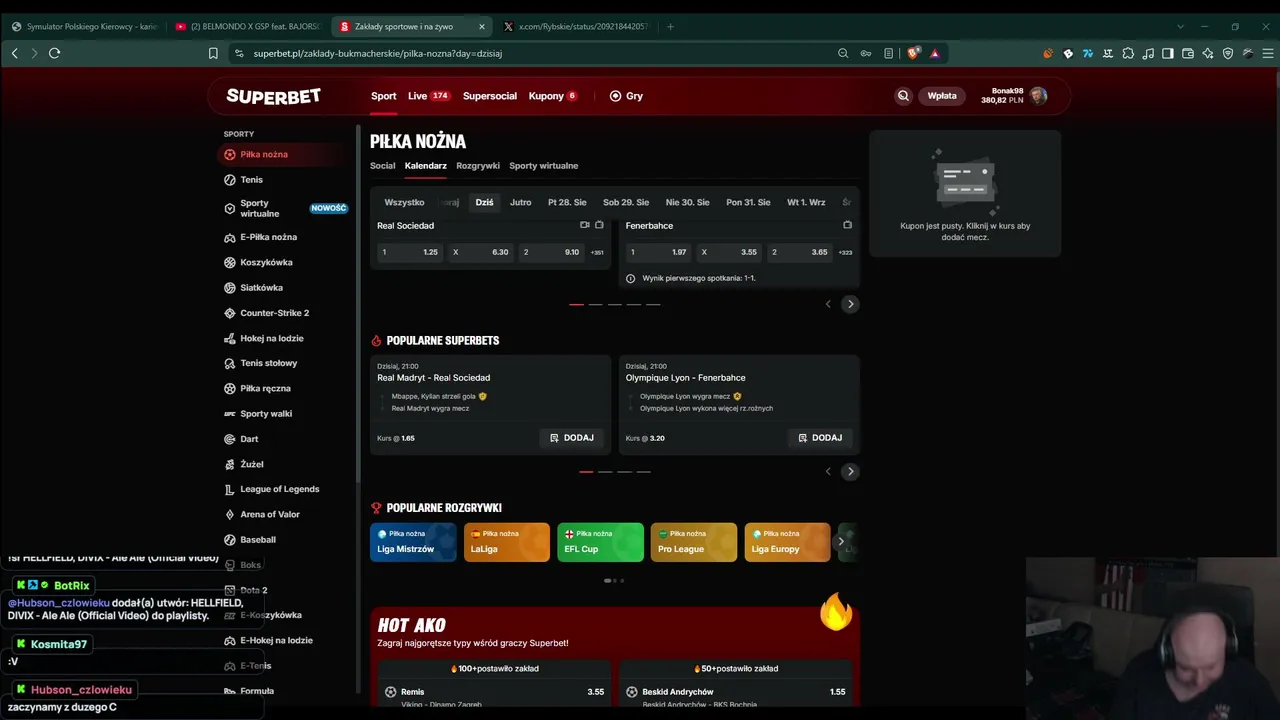
Task: Switch to the Rozgrywki sub-tab
Action: [478, 166]
